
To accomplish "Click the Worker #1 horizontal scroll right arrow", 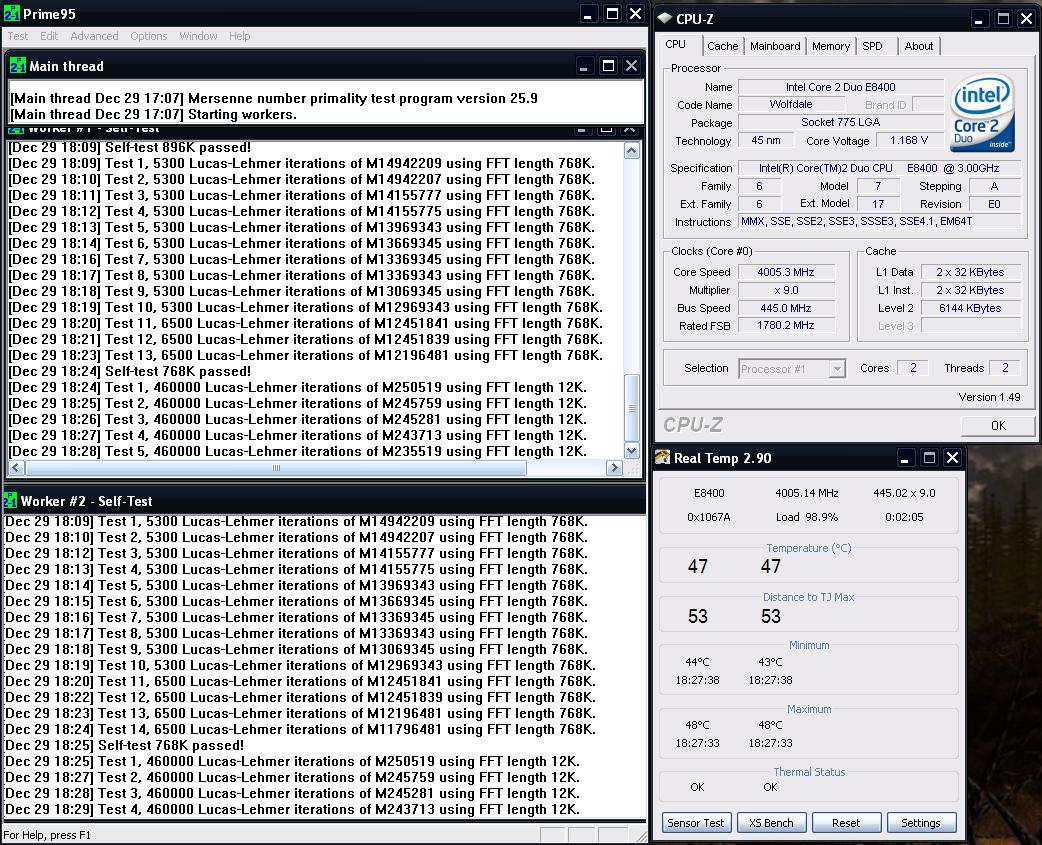I will [614, 468].
